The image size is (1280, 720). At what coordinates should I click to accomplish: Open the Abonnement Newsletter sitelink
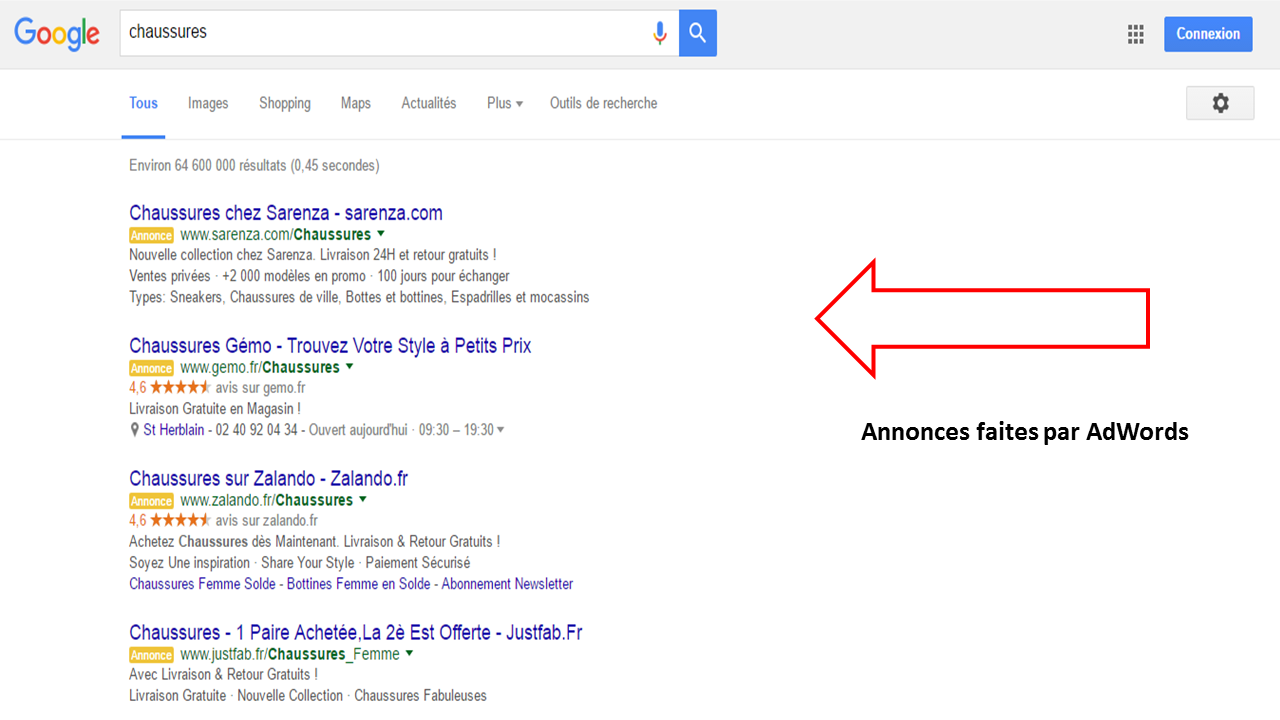(x=508, y=584)
